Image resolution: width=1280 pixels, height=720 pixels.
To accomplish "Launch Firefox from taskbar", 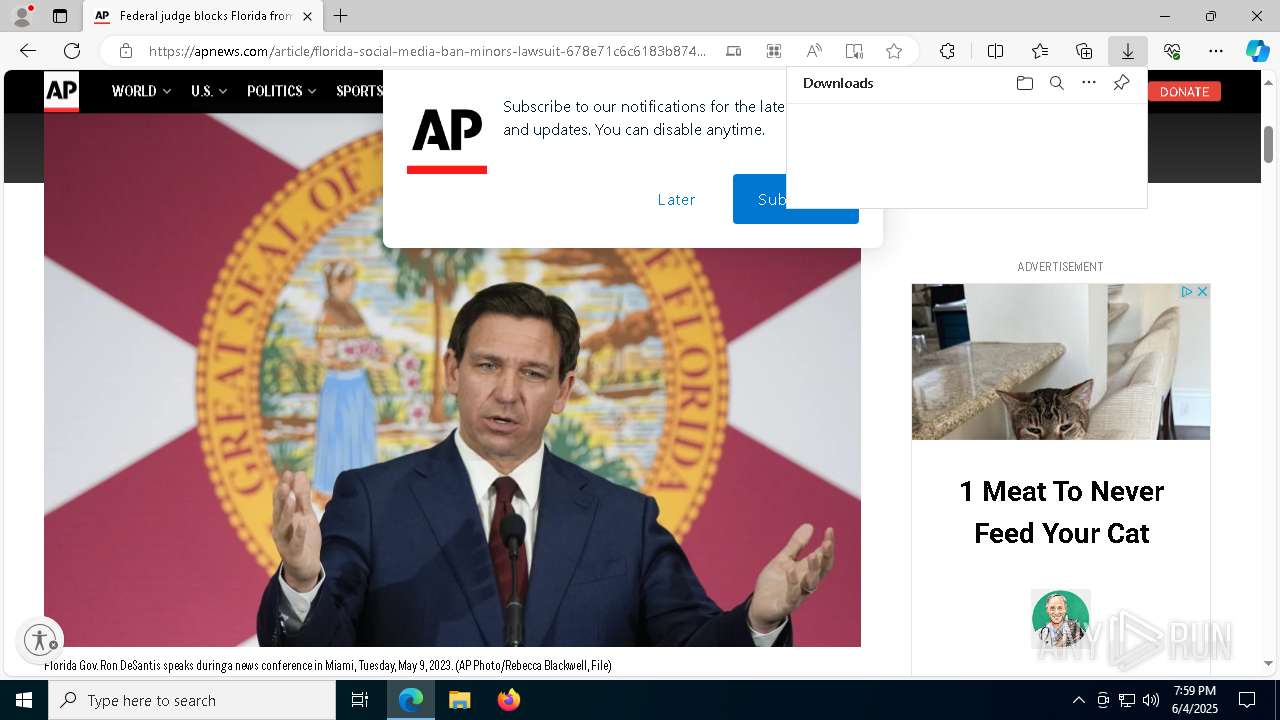I will tap(509, 700).
